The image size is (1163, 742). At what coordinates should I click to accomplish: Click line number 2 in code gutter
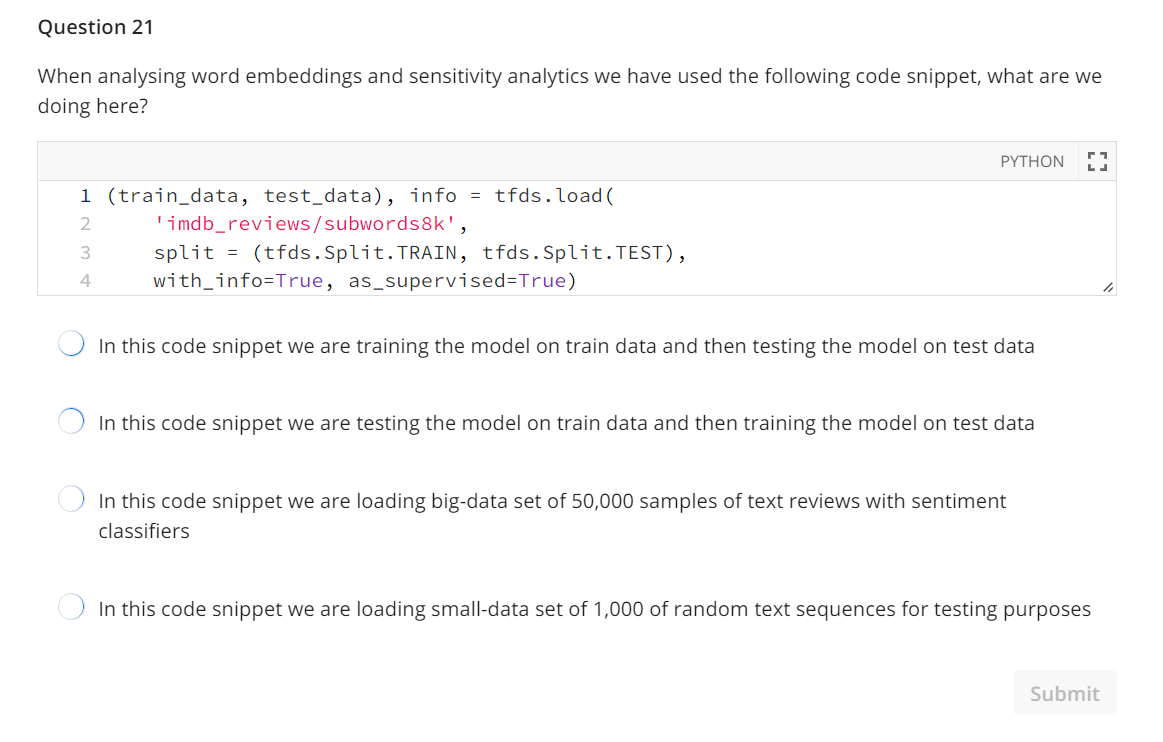(x=85, y=224)
